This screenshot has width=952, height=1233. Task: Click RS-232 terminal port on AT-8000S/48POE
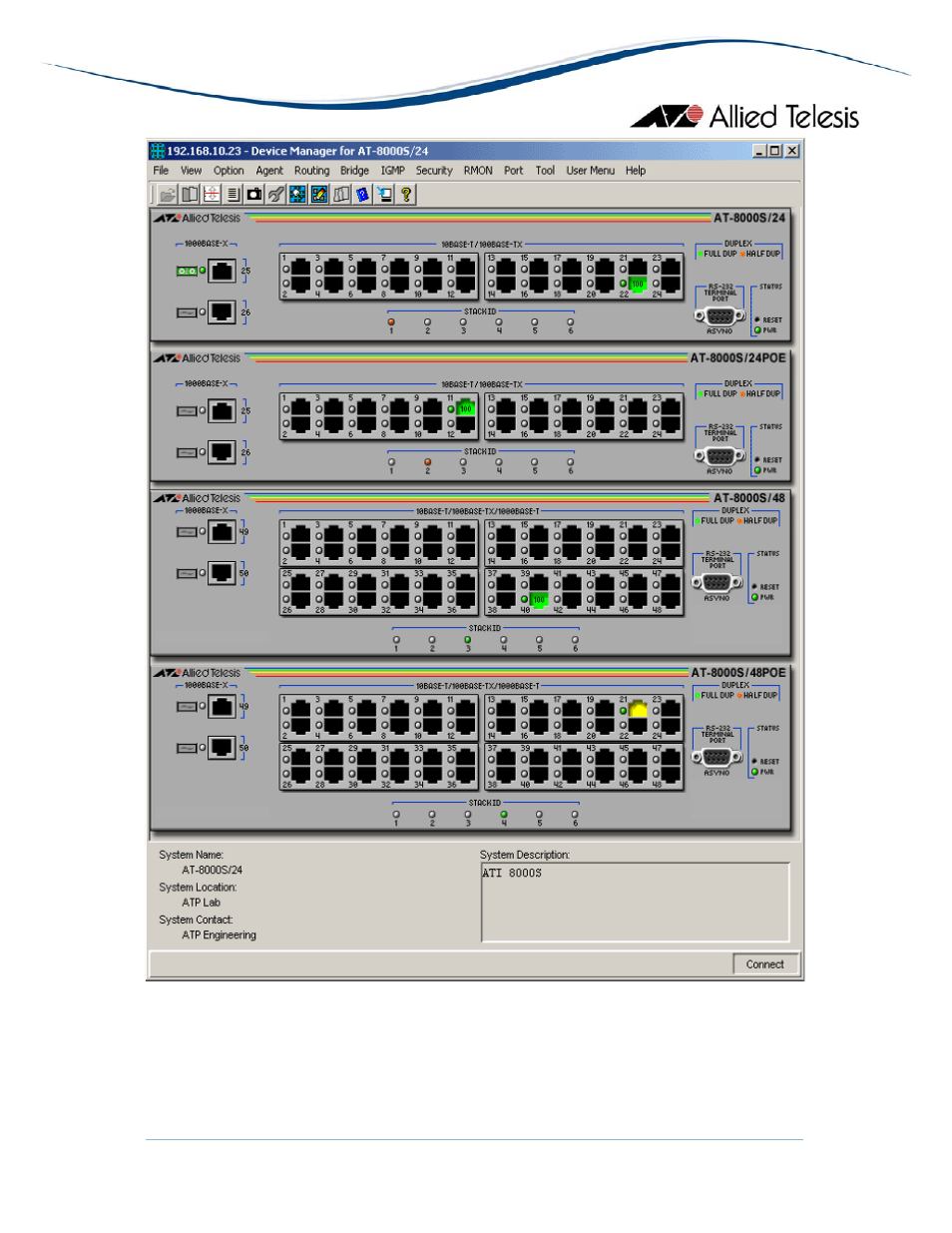point(716,758)
